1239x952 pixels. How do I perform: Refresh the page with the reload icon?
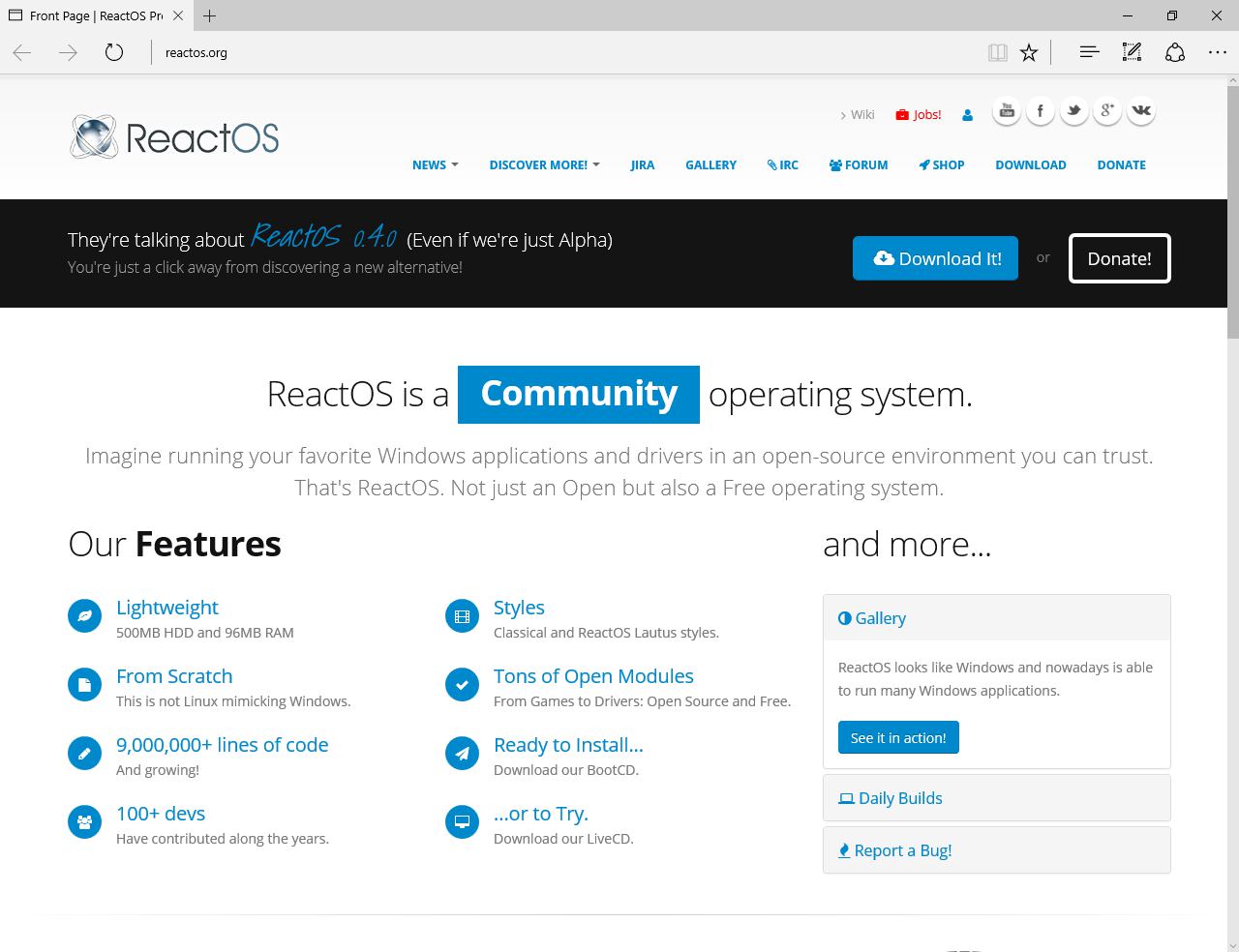[114, 53]
